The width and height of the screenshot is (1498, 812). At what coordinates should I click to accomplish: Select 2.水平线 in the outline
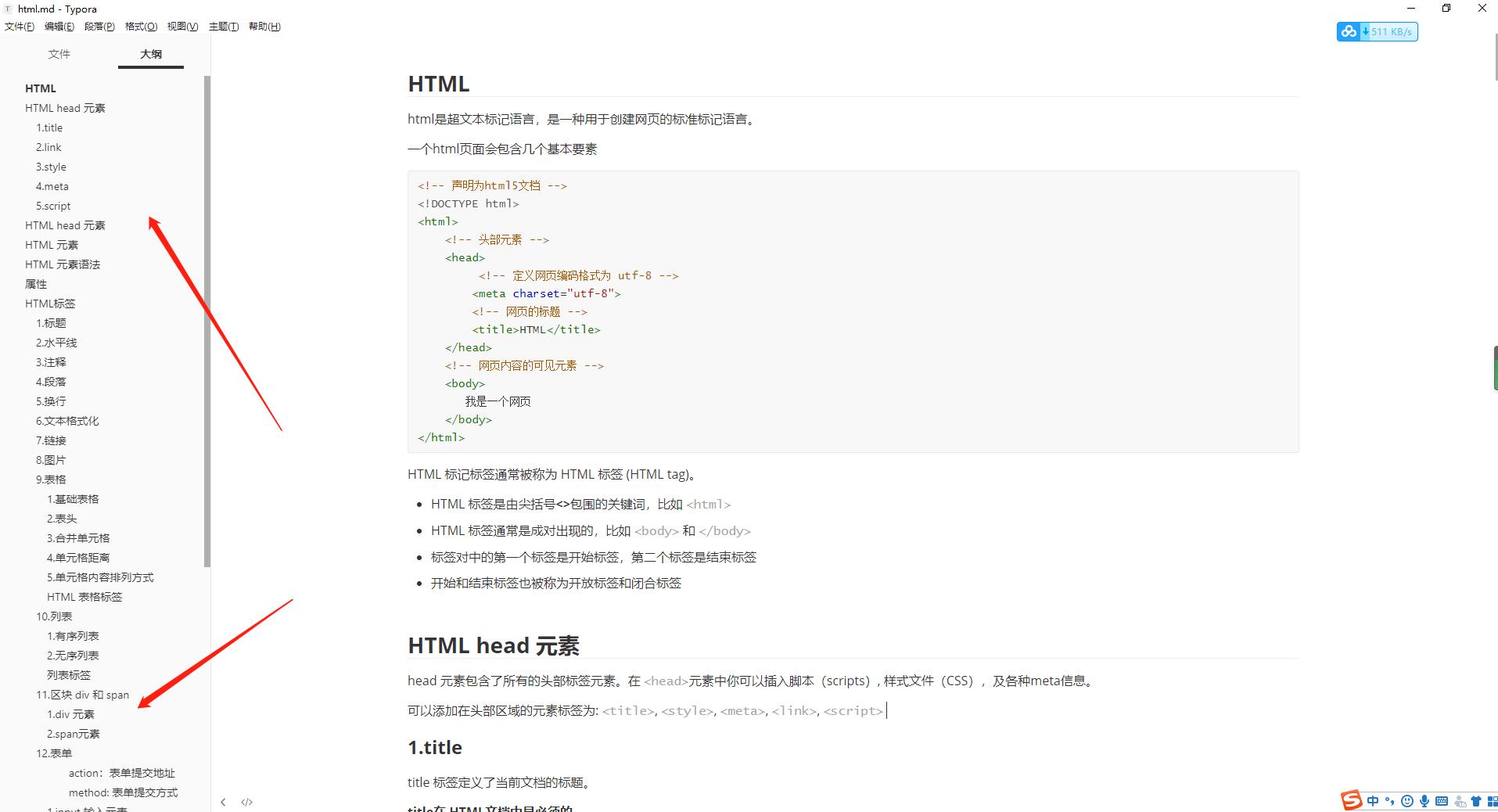click(56, 343)
